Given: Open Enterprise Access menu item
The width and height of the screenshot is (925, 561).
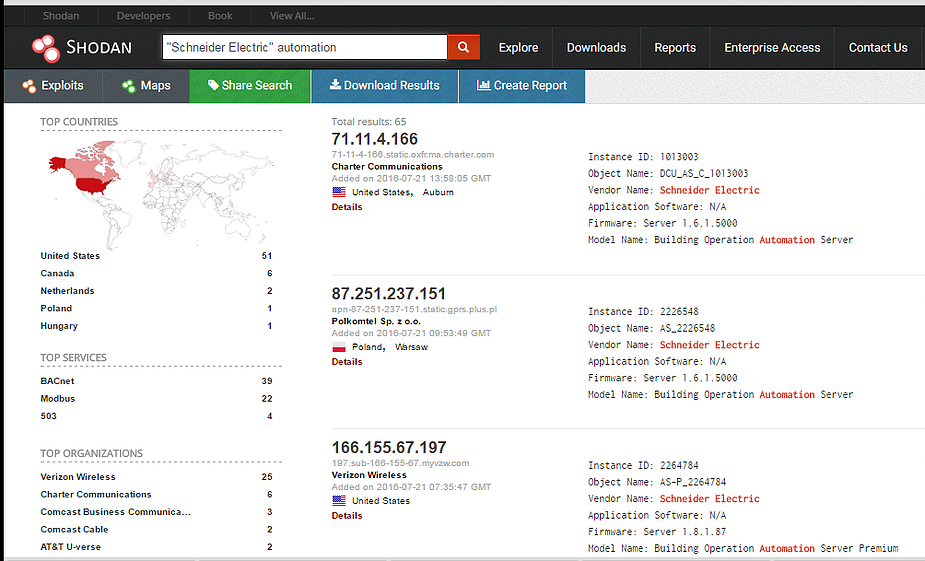Looking at the screenshot, I should click(x=772, y=48).
